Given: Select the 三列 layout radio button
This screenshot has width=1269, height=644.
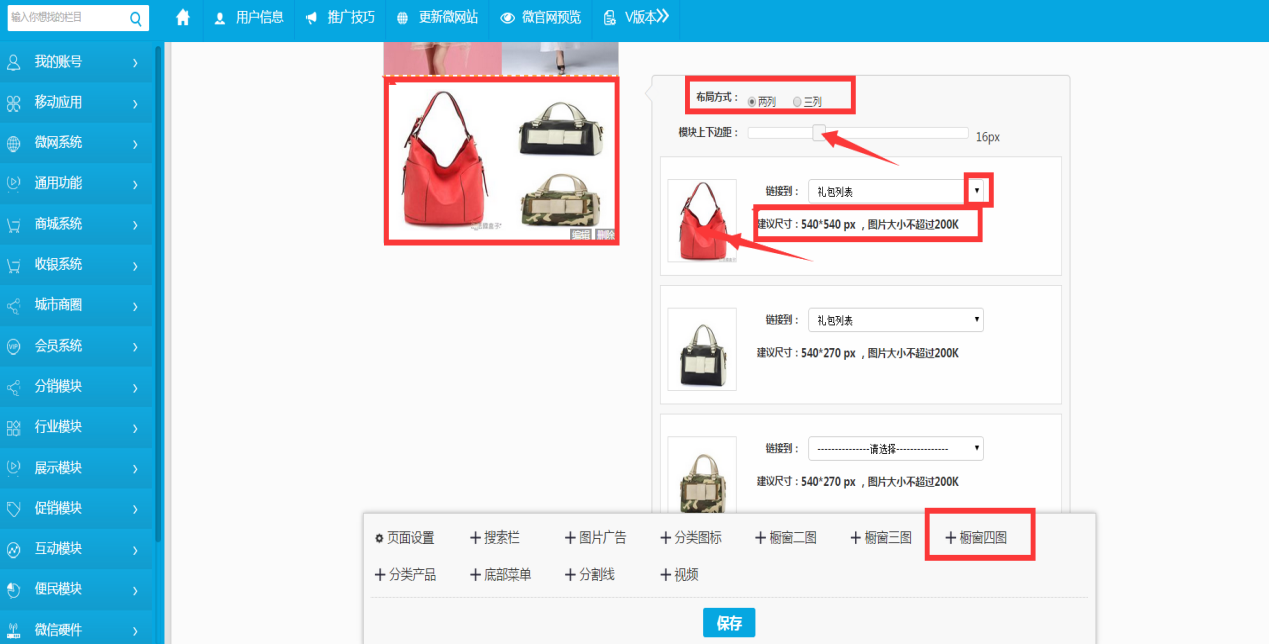Looking at the screenshot, I should point(797,102).
